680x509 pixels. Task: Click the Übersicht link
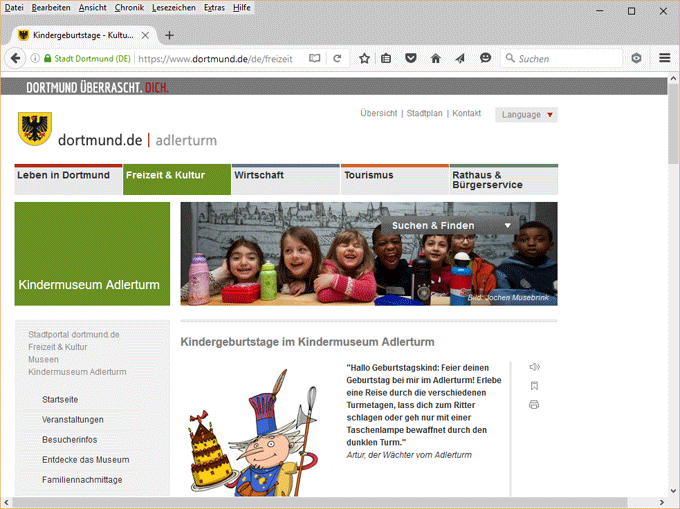[x=379, y=113]
